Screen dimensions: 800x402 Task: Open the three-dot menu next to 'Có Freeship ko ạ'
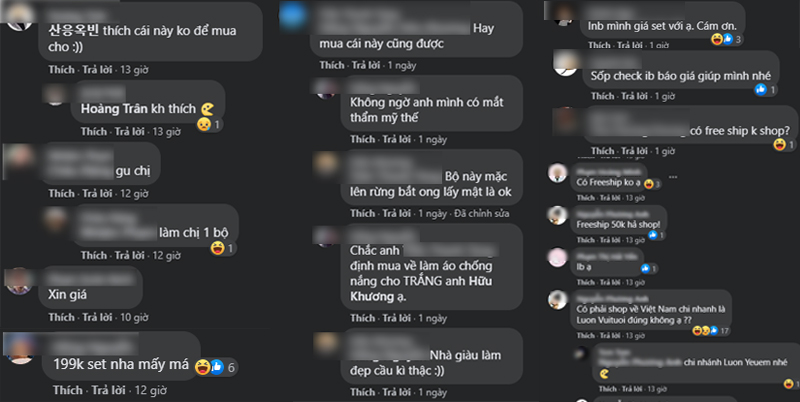pos(673,177)
